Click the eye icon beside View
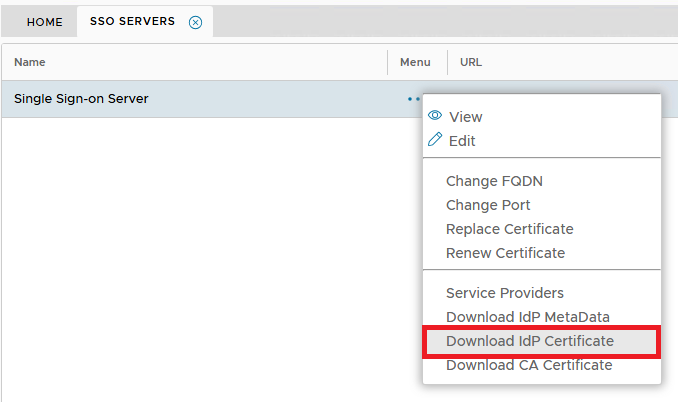Viewport: 678px width, 402px height. 435,116
